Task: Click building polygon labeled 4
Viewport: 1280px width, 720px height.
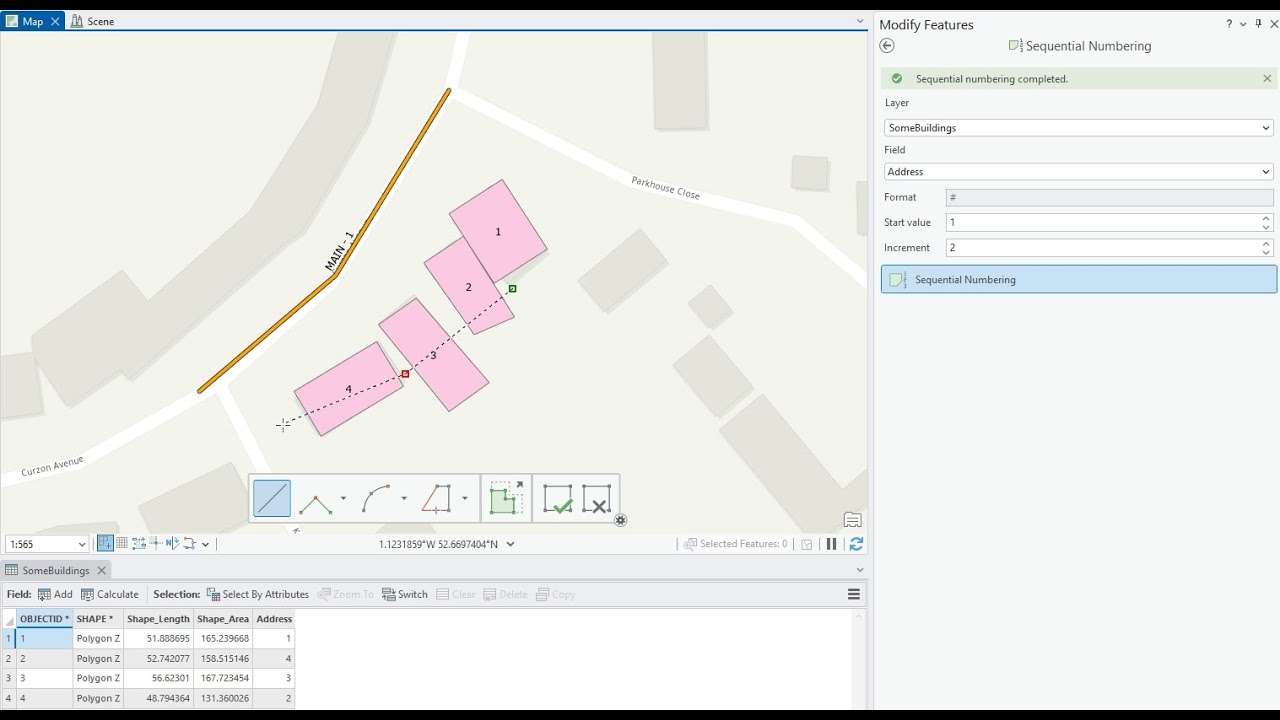Action: click(348, 389)
